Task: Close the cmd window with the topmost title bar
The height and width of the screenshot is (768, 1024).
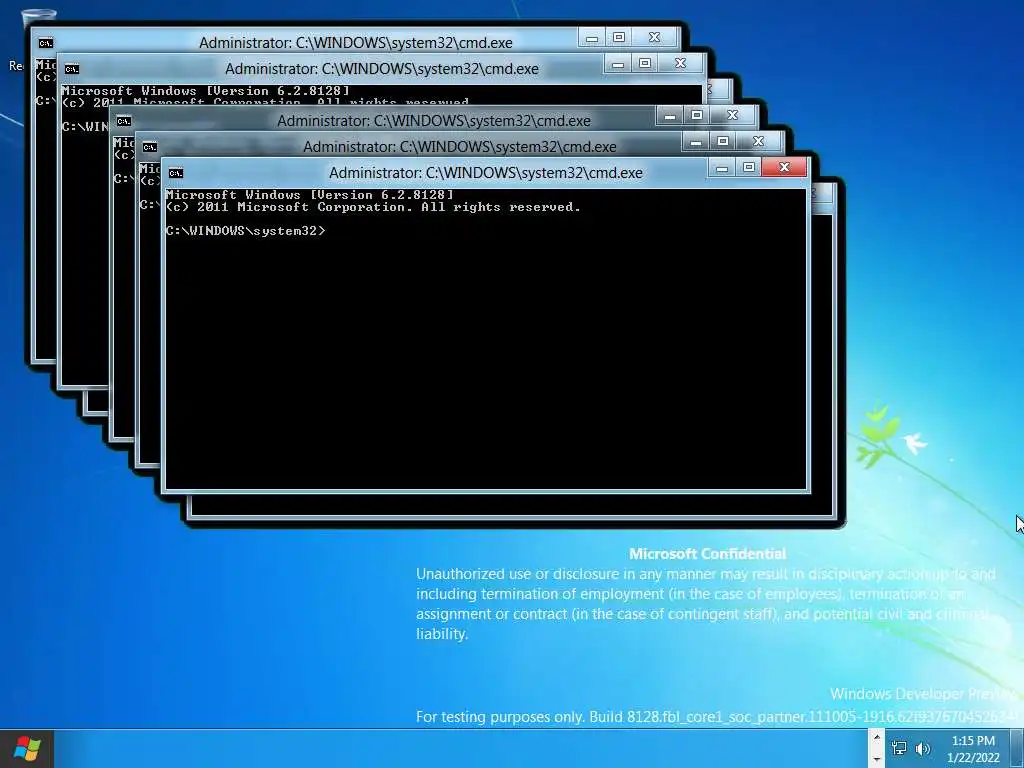Action: coord(654,38)
